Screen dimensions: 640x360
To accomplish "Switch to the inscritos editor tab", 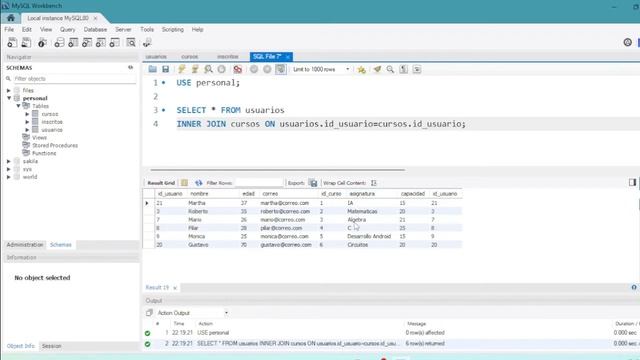I will 227,57.
